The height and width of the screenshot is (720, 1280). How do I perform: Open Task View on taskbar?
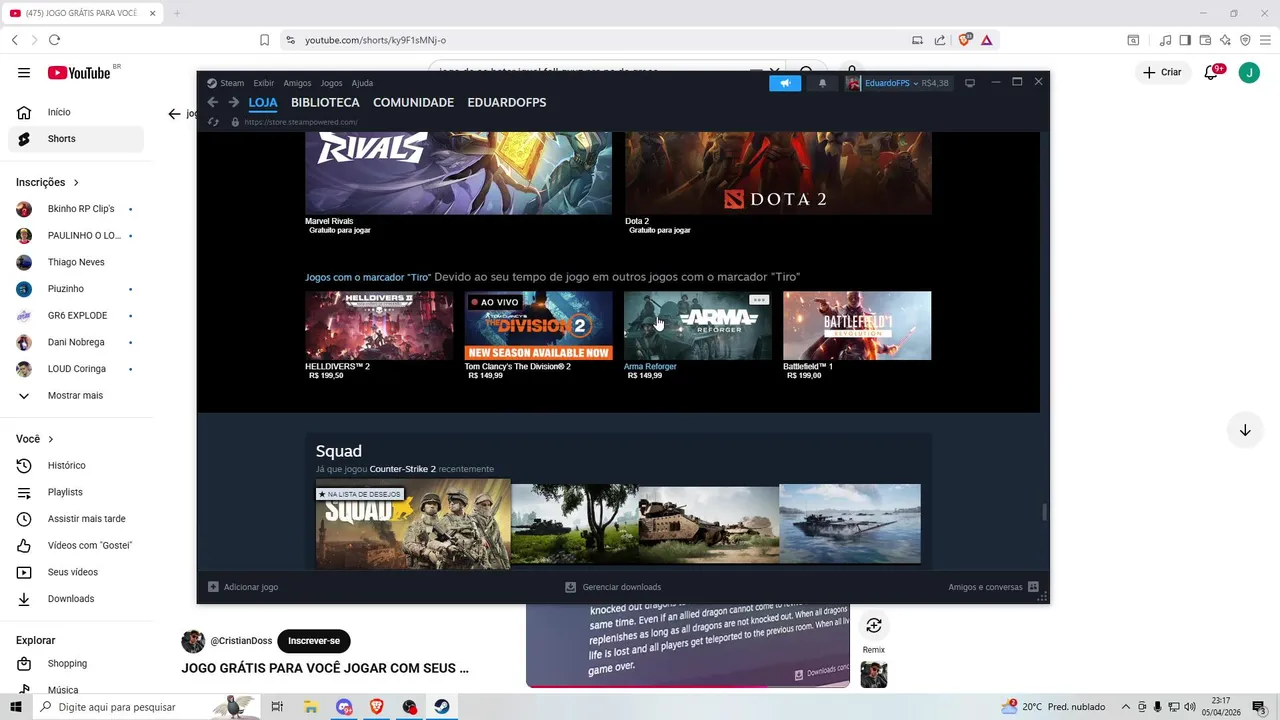[278, 707]
